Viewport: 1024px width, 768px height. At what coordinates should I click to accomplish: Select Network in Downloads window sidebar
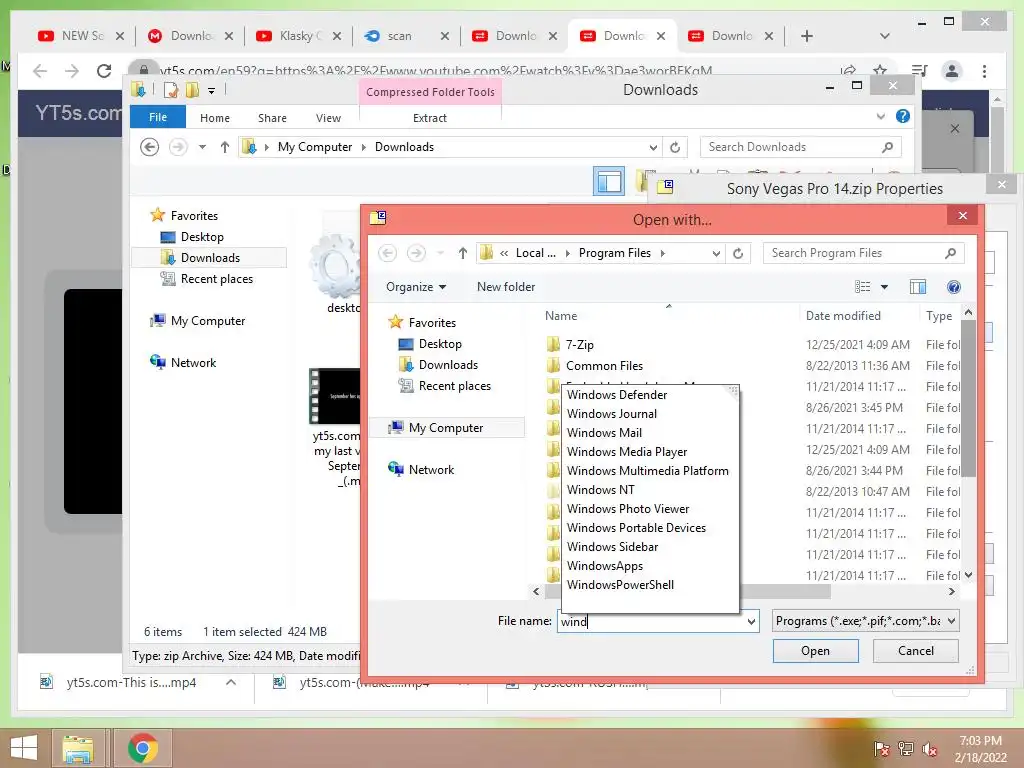(193, 362)
